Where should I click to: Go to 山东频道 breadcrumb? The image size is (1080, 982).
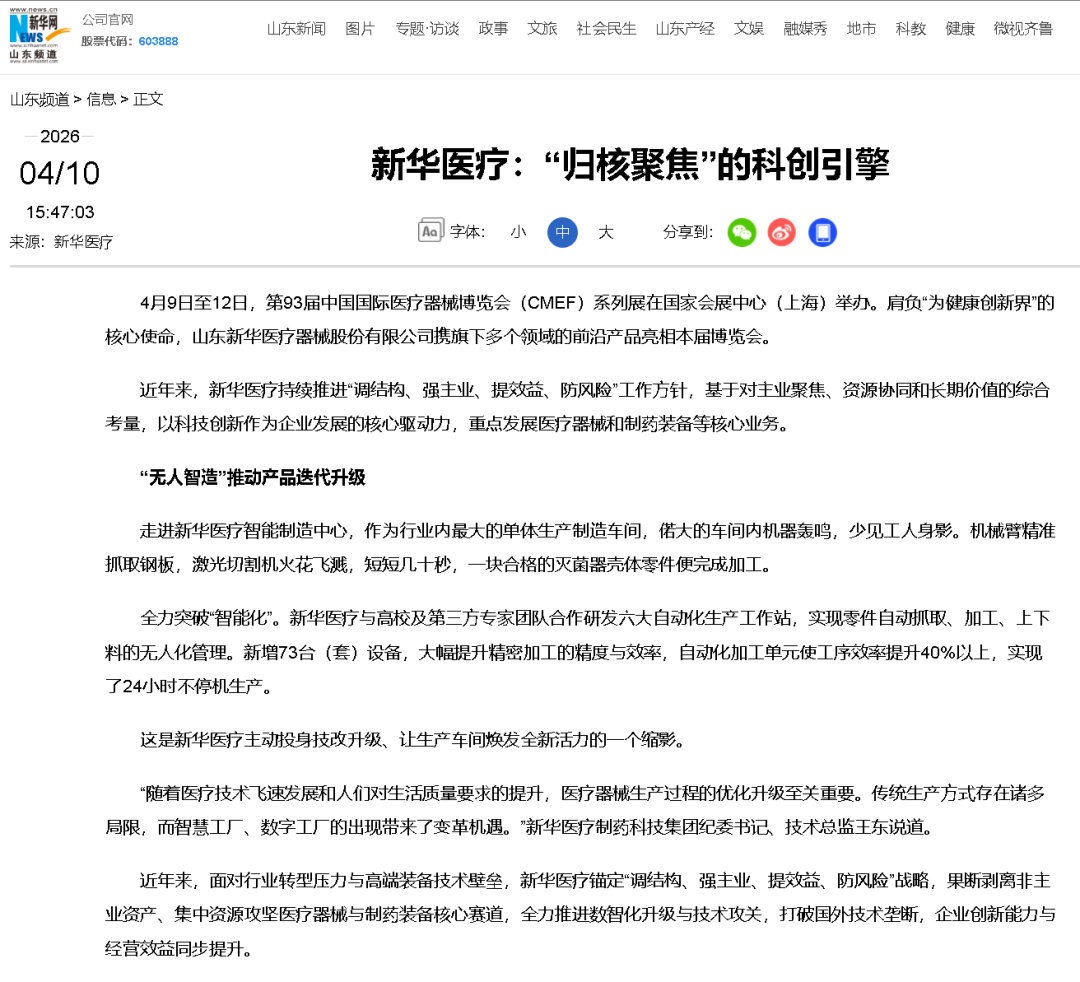pos(39,99)
